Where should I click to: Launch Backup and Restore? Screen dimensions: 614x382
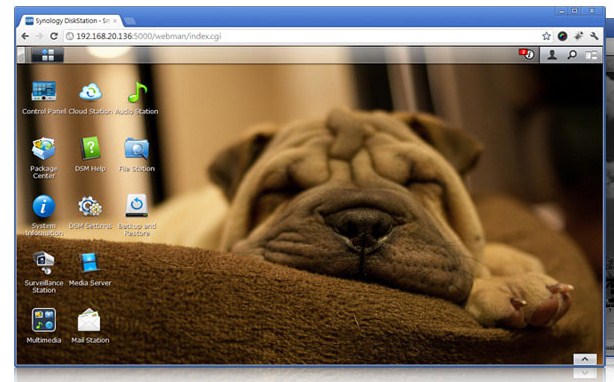click(x=137, y=205)
